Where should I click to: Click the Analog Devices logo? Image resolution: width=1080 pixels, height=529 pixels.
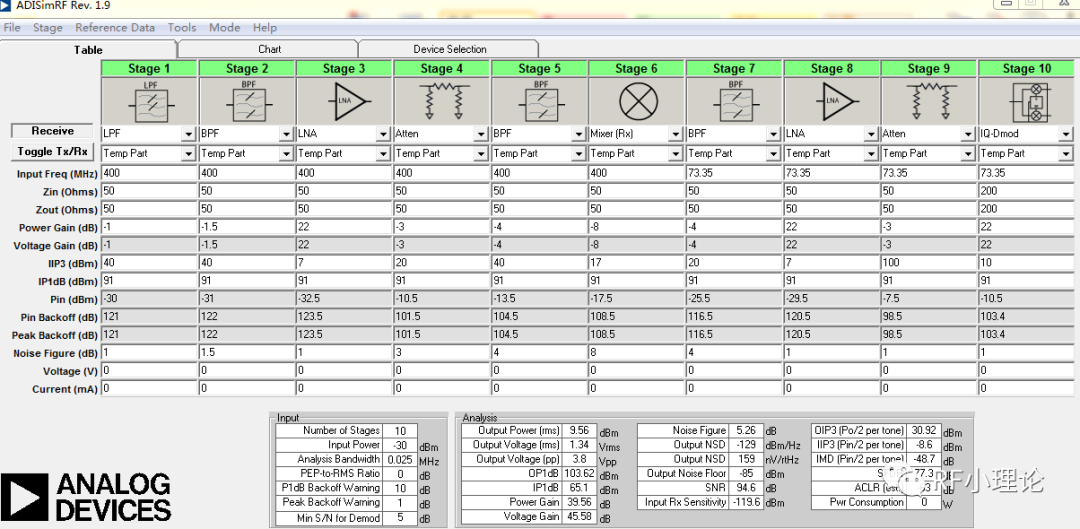(x=86, y=497)
